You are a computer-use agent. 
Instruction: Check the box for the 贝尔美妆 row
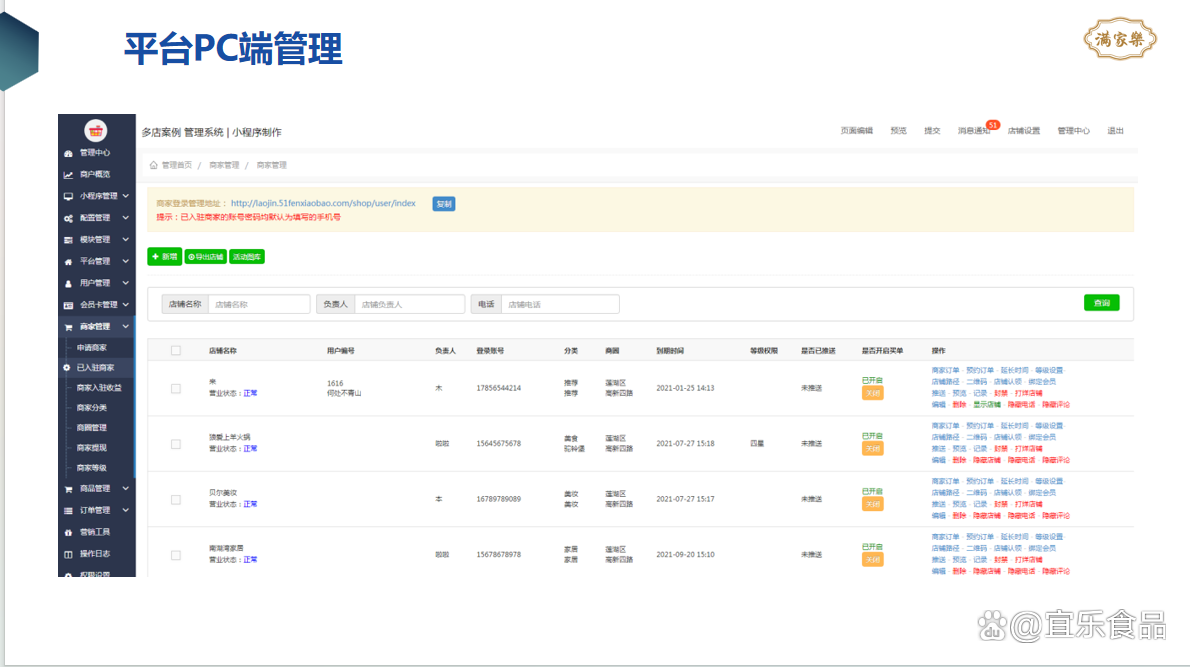pyautogui.click(x=176, y=499)
